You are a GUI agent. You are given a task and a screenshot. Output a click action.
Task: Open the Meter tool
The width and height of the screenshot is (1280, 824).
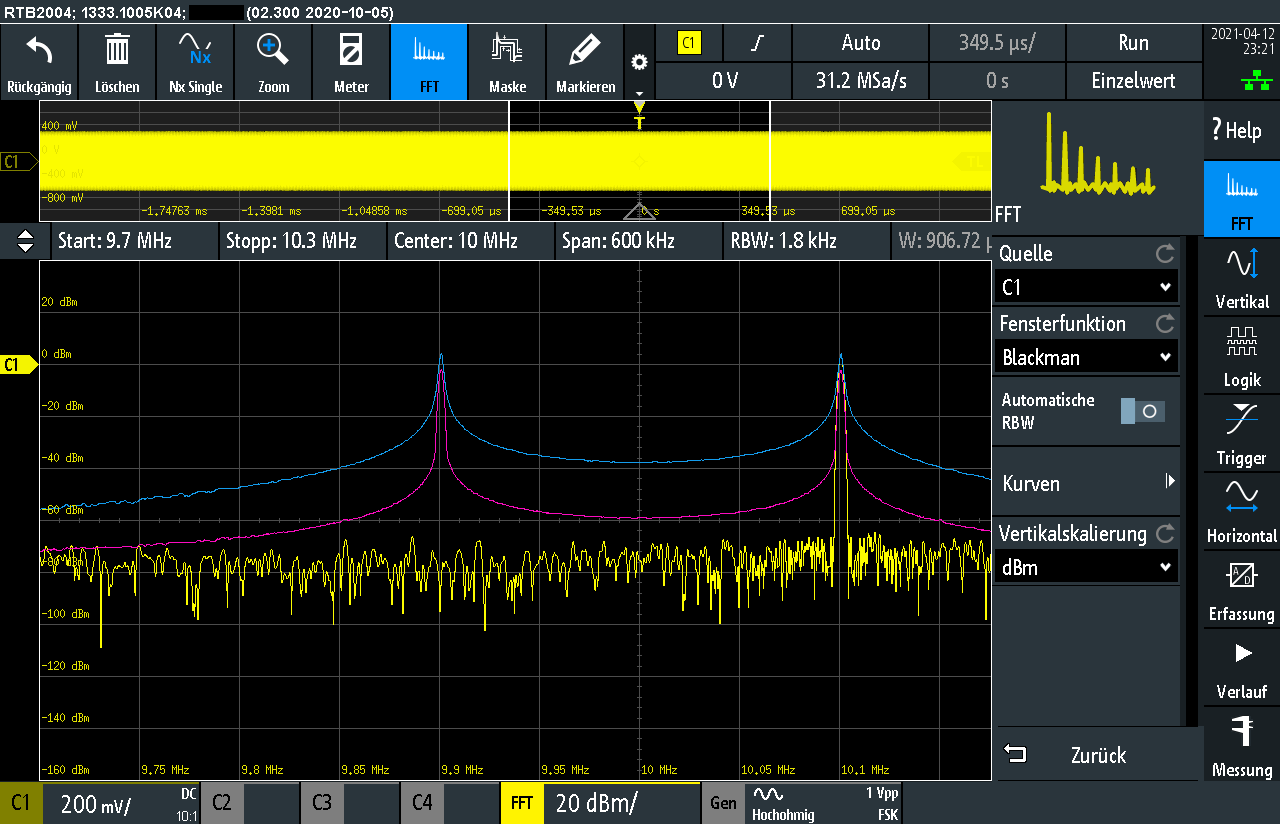[351, 61]
